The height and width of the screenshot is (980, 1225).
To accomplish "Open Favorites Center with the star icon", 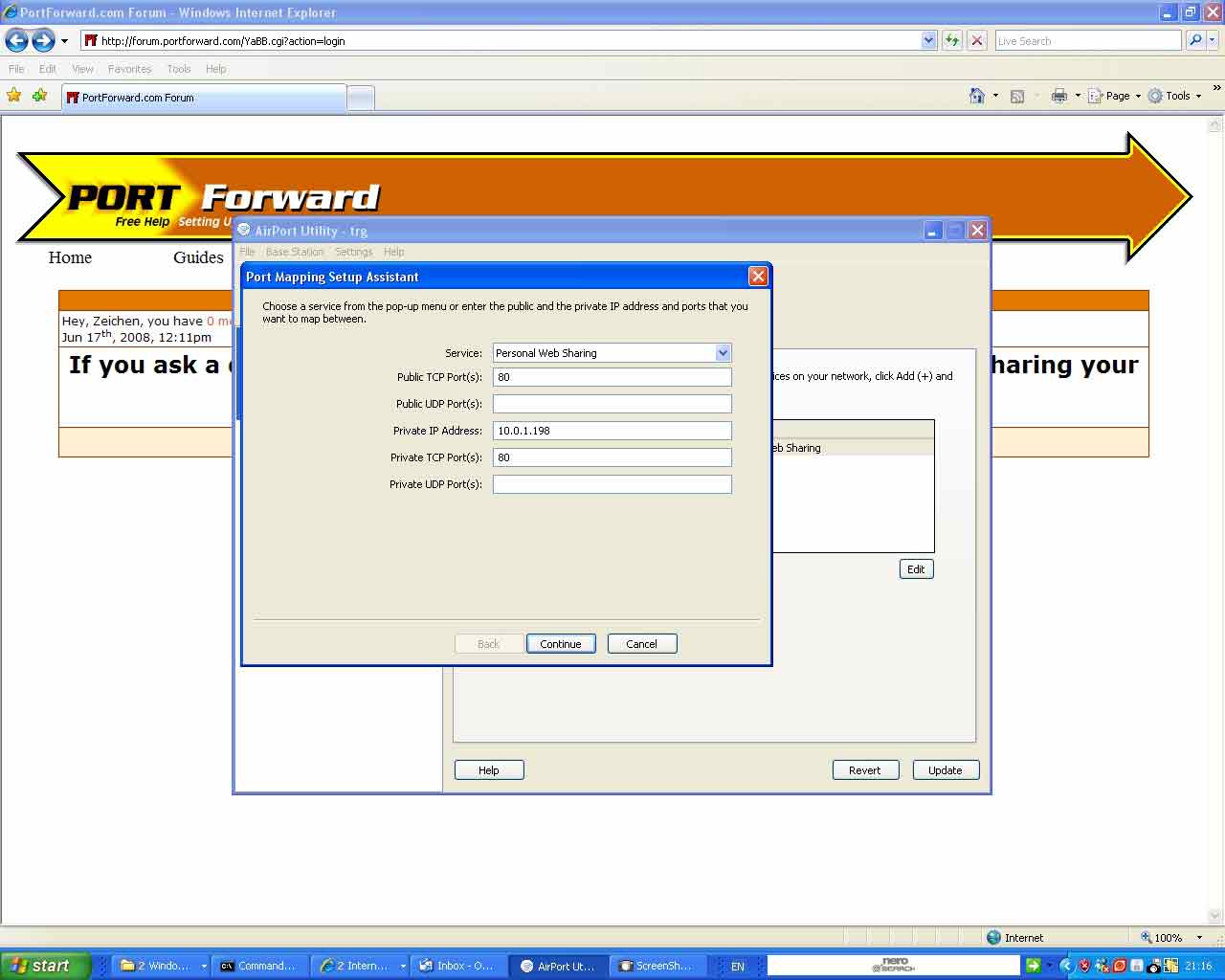I will 14,96.
